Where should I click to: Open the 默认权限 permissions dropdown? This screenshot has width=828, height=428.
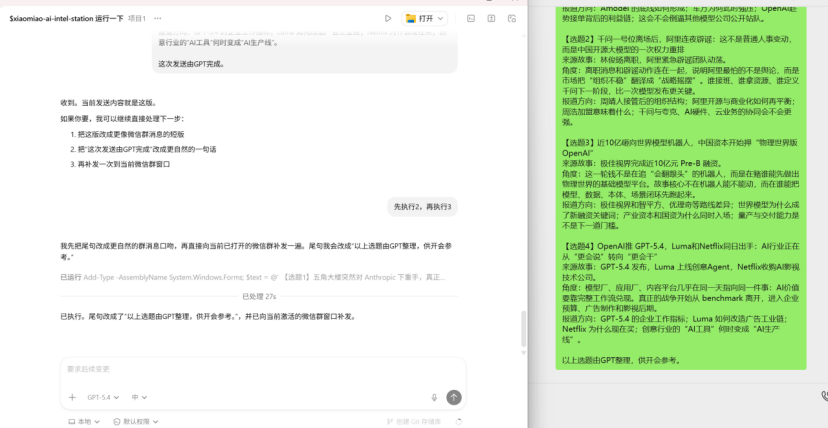138,422
